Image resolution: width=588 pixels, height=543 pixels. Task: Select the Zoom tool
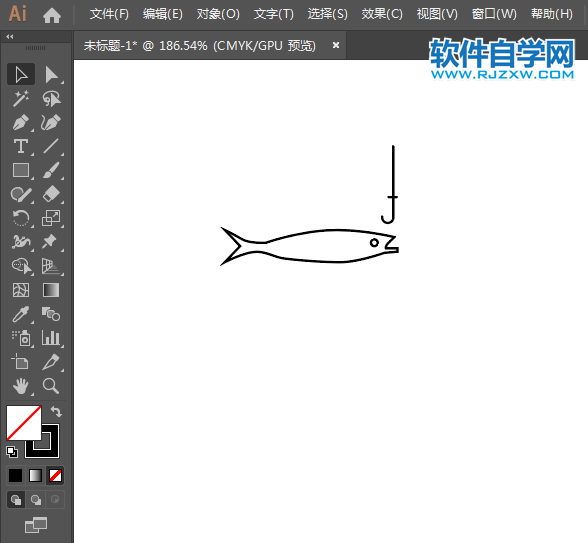51,386
